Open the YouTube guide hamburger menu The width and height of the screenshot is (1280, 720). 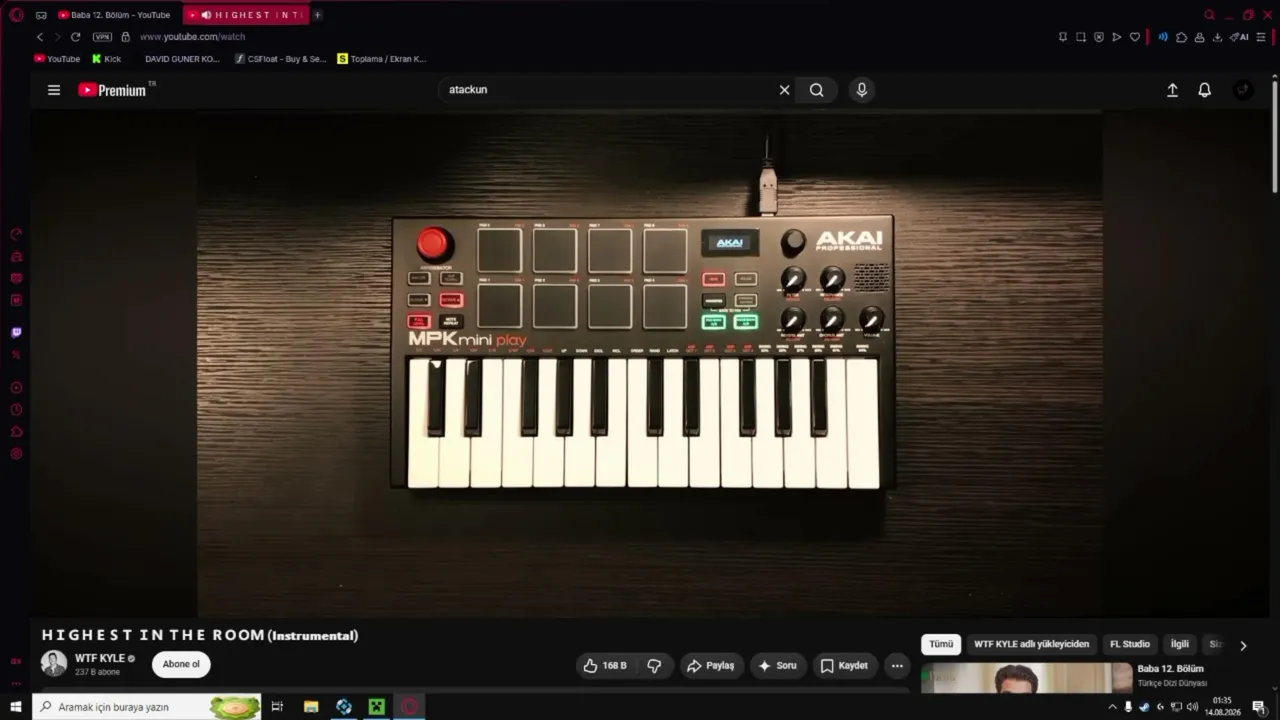coord(54,90)
